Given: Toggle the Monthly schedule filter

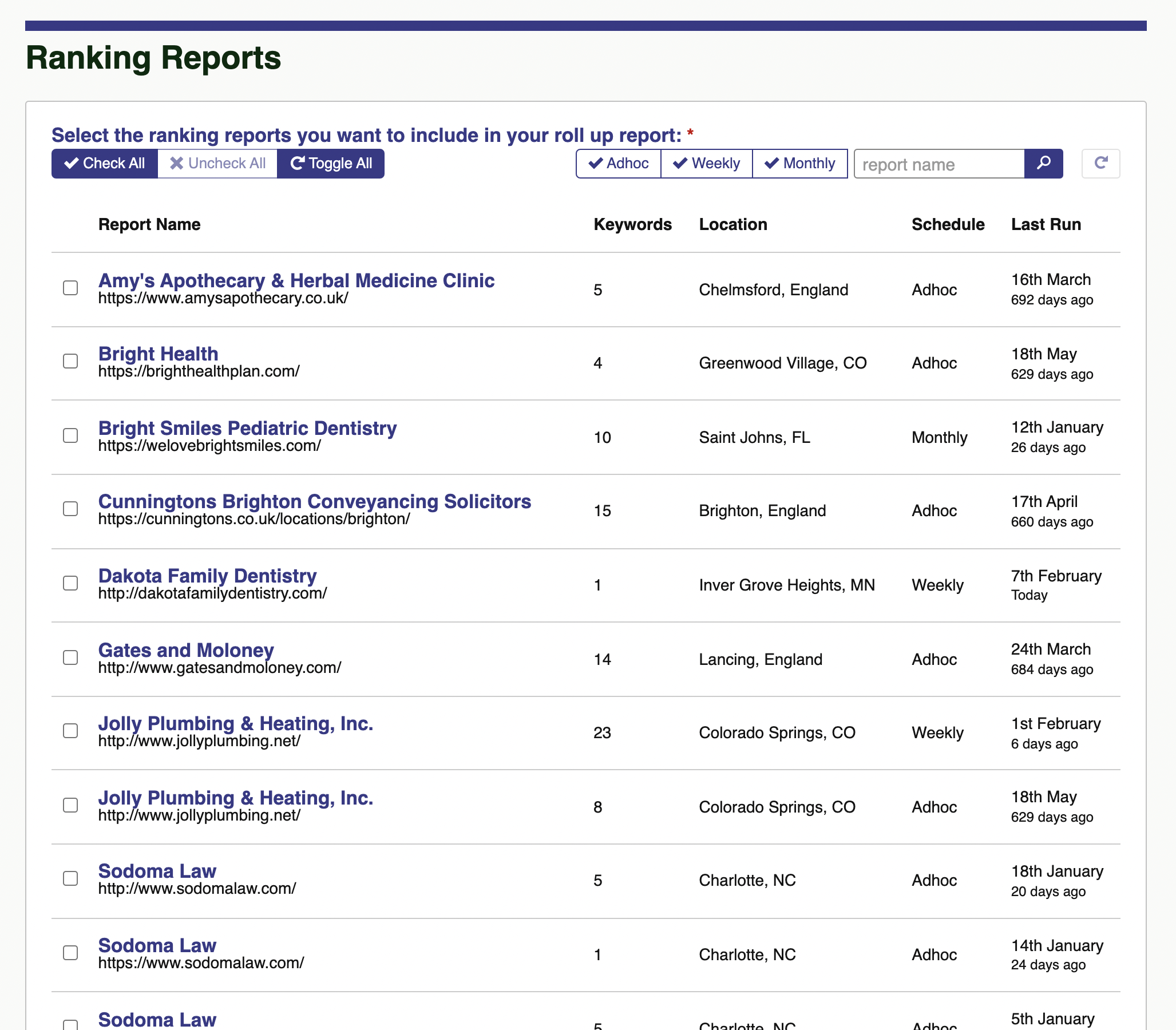Looking at the screenshot, I should pos(799,164).
